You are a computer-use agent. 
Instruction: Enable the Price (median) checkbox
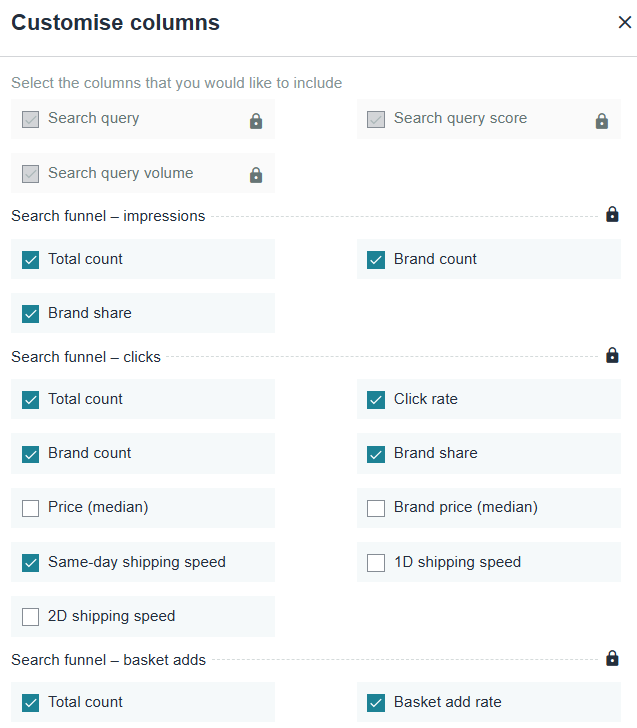pyautogui.click(x=31, y=508)
